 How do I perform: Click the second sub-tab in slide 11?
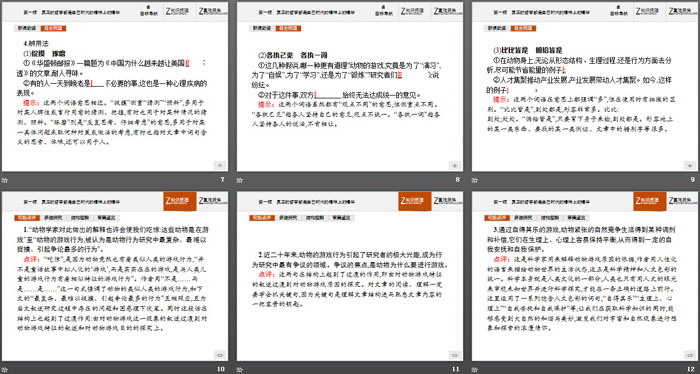point(288,218)
